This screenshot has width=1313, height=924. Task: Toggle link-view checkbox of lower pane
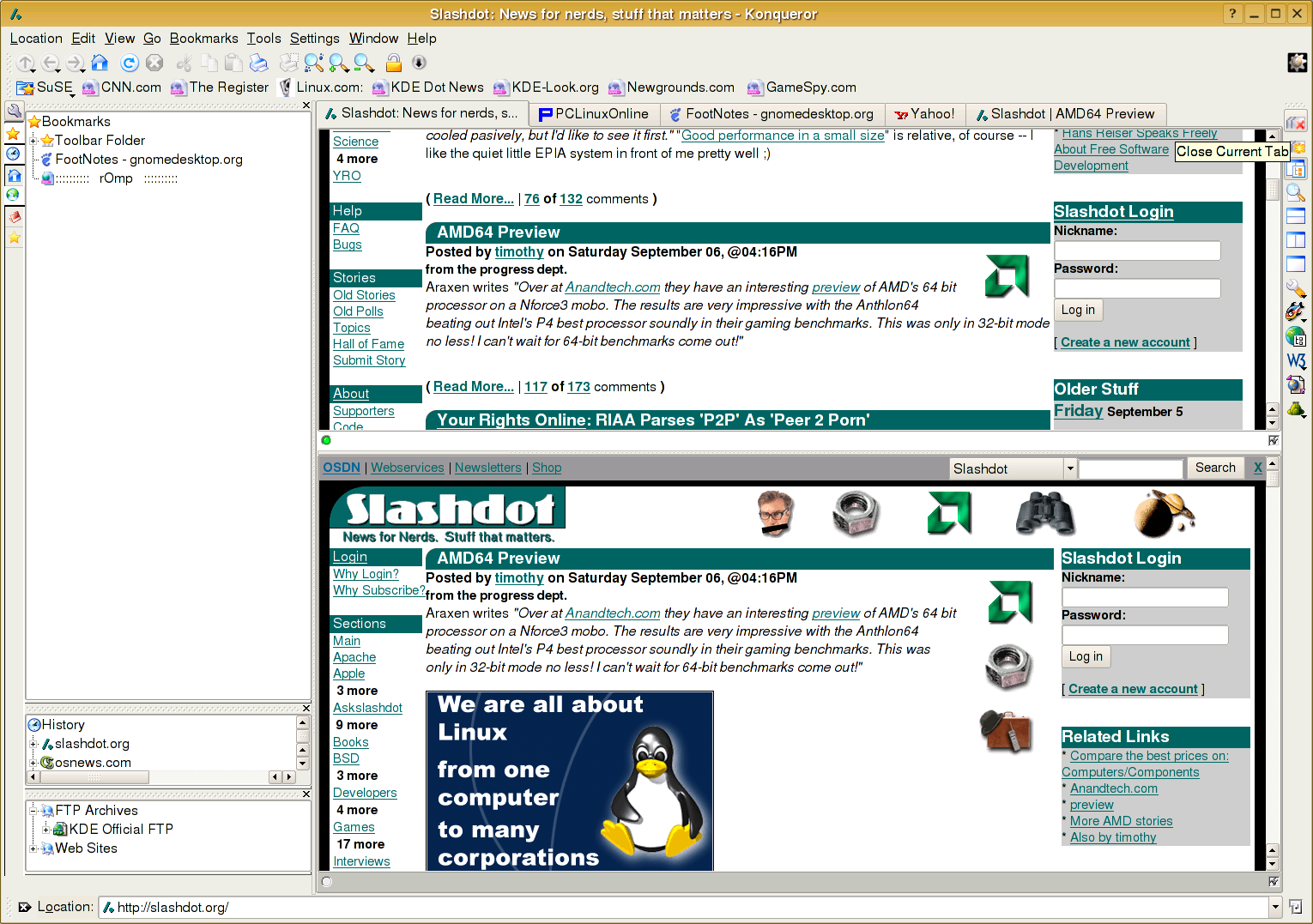(1274, 881)
